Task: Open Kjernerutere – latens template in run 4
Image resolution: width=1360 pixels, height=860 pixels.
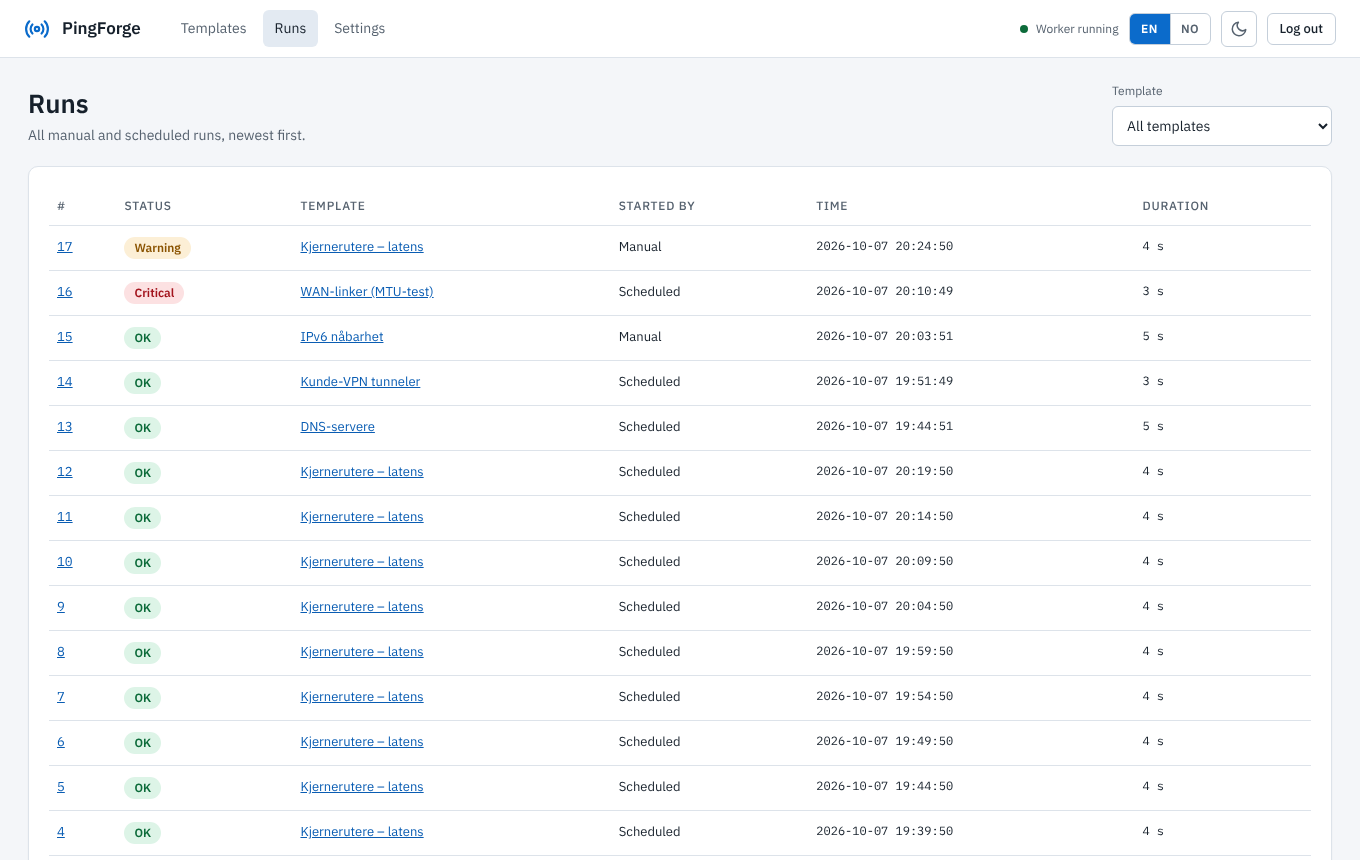Action: (362, 832)
